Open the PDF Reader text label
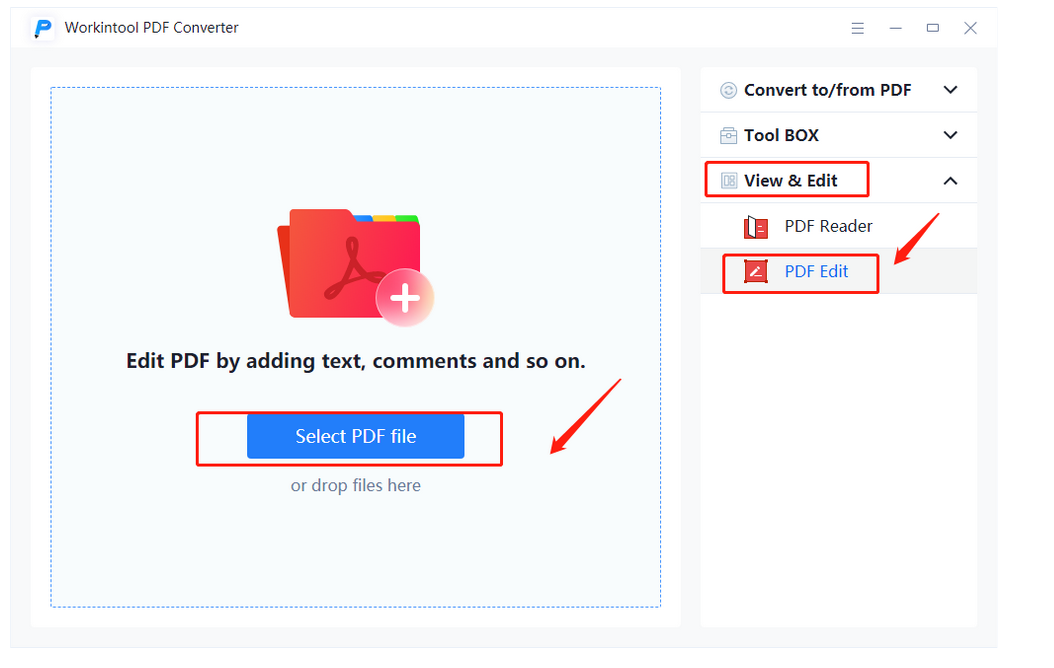The image size is (1054, 668). pyautogui.click(x=828, y=226)
